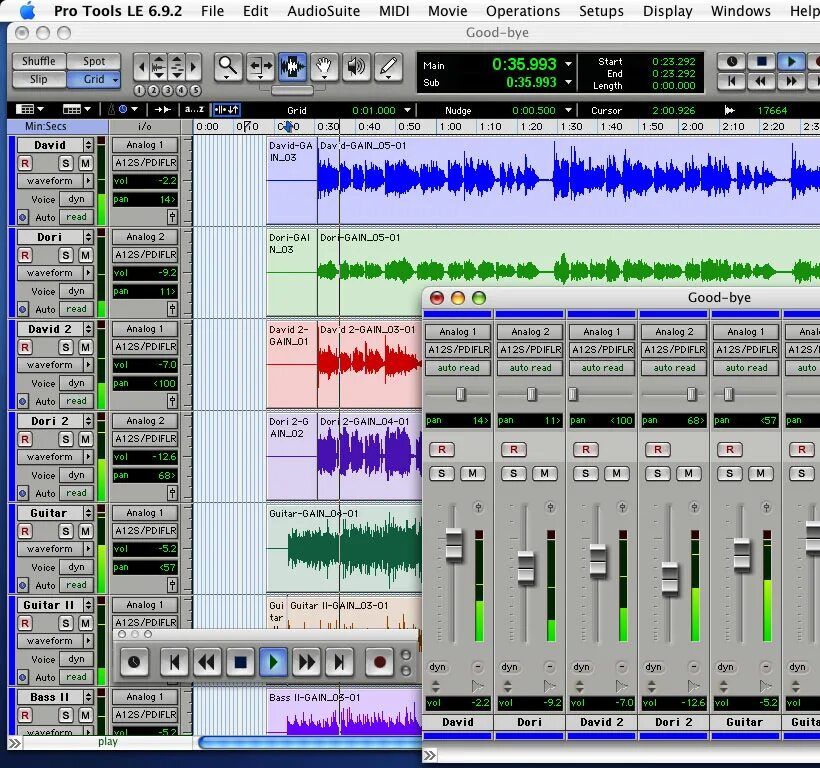Click horizontal zoom in right arrow
820x768 pixels.
[x=194, y=67]
